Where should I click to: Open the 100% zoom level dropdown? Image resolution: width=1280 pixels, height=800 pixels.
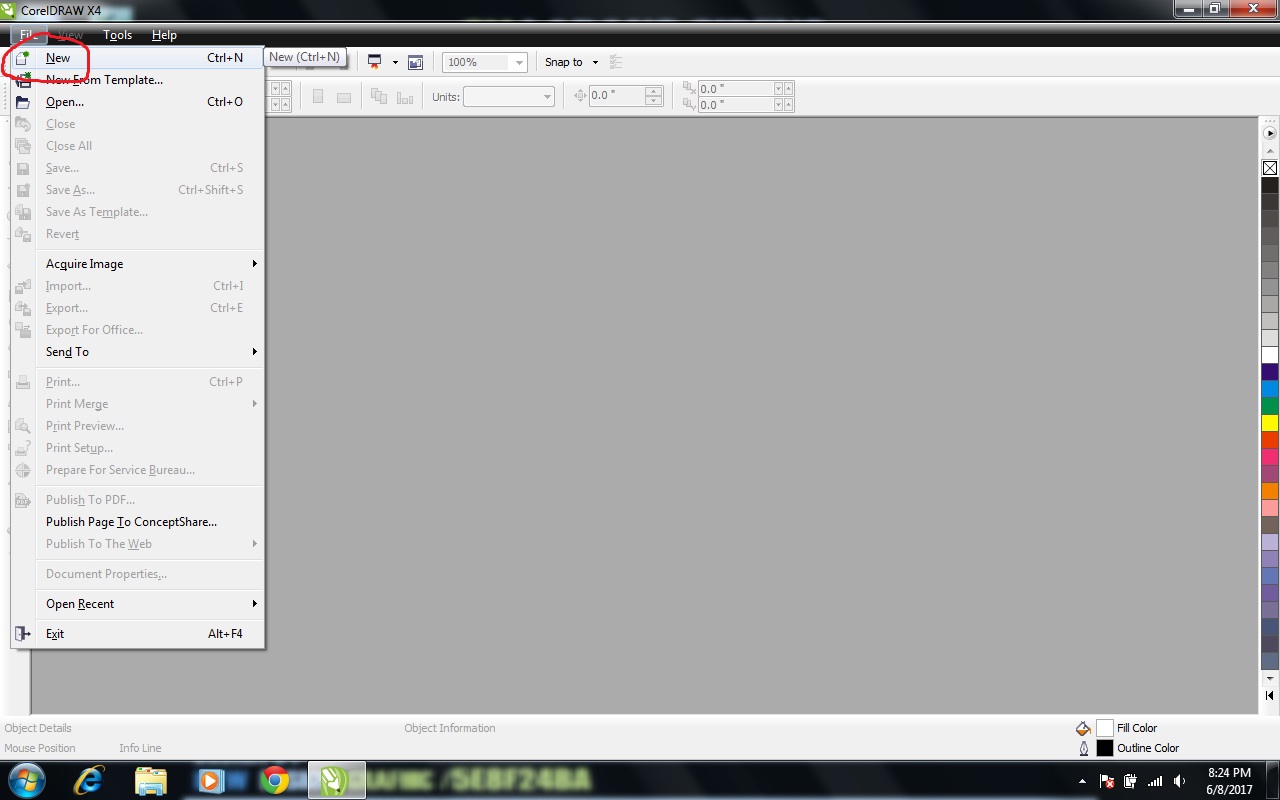point(519,62)
